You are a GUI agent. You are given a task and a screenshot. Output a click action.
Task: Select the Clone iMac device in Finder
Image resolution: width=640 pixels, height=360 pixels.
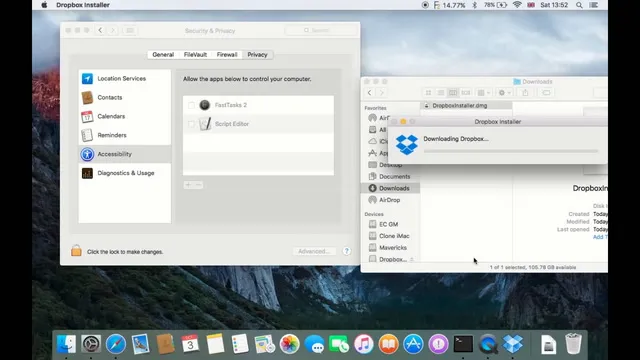click(390, 236)
